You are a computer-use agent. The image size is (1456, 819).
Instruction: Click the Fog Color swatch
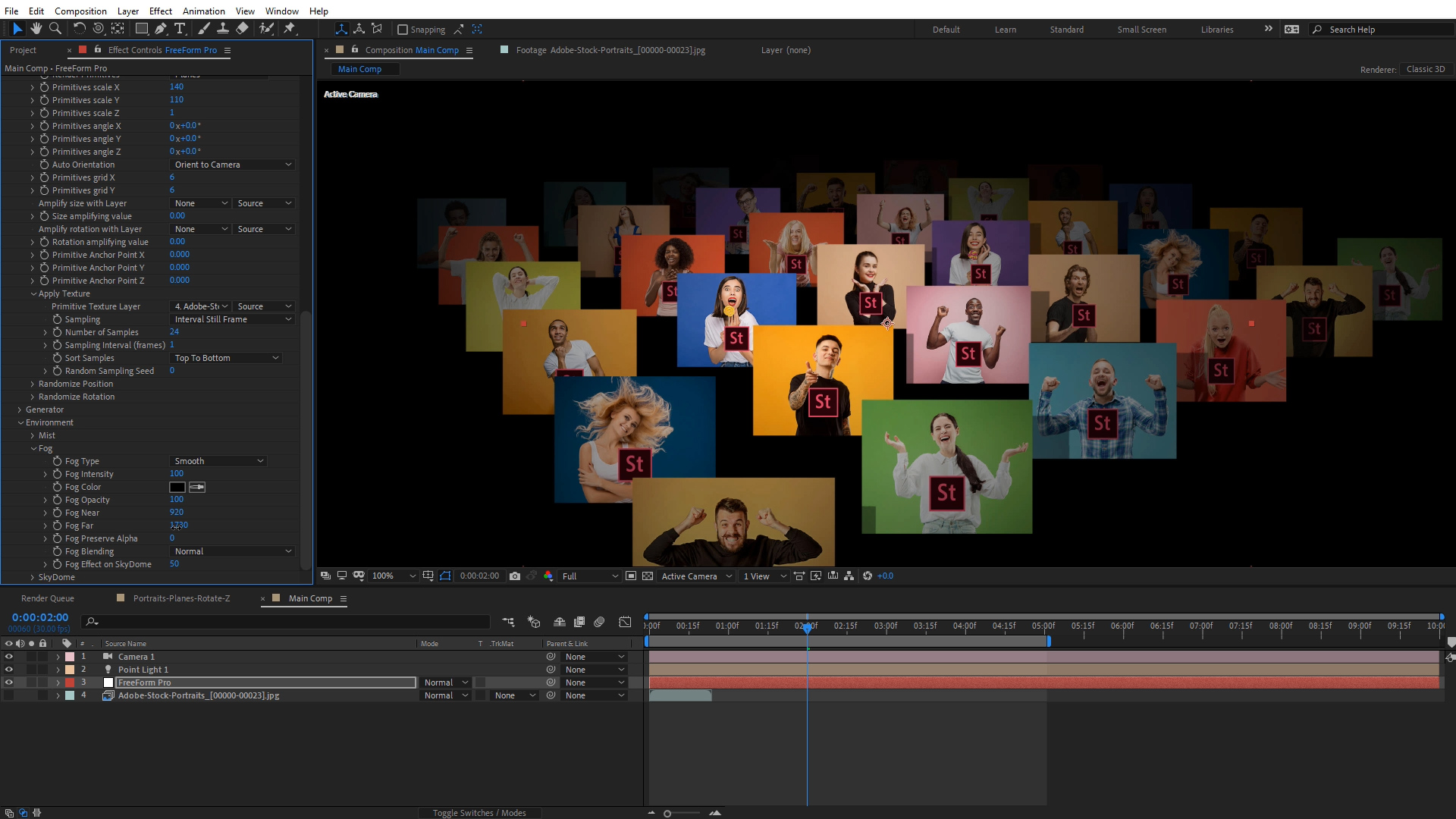tap(177, 488)
